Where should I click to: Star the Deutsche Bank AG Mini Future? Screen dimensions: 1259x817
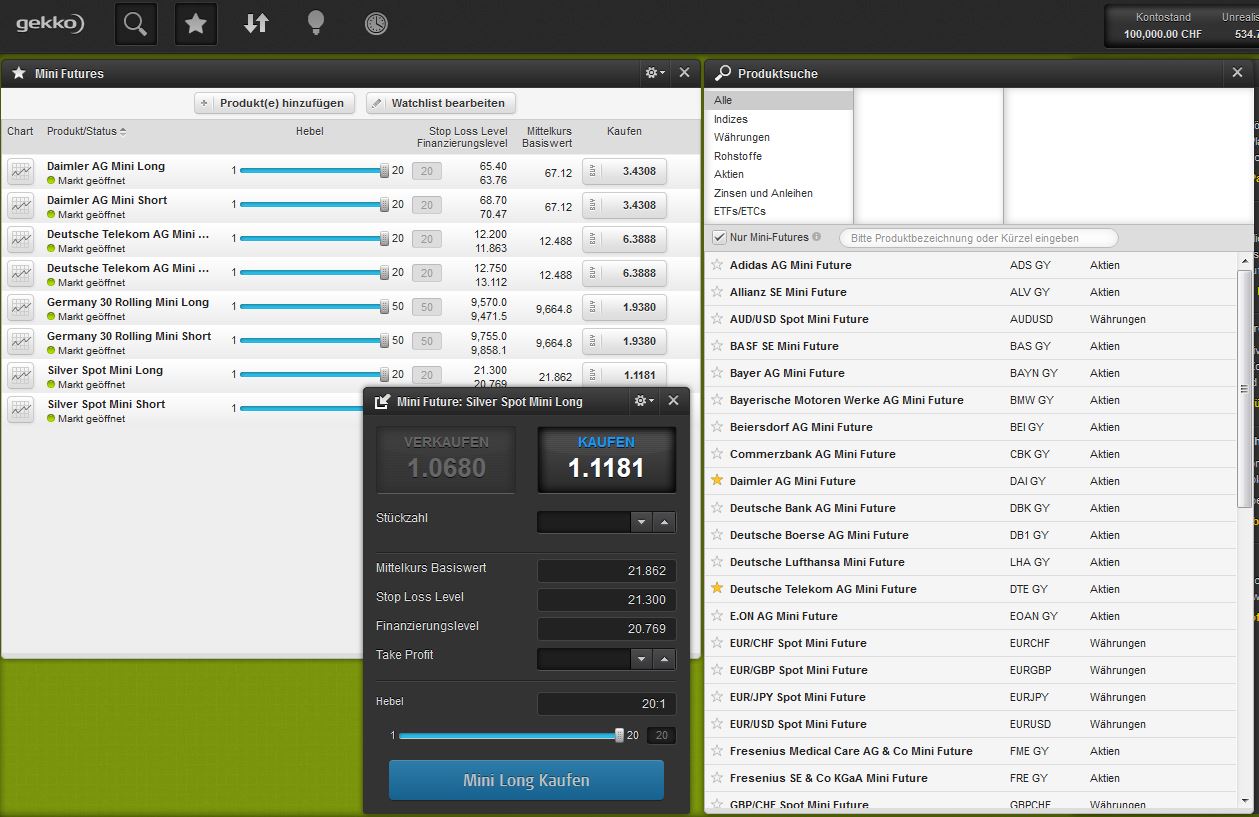point(717,508)
